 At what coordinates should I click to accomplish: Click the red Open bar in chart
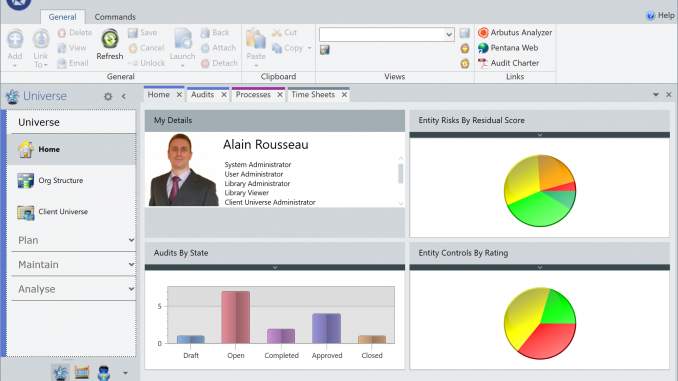coord(236,317)
